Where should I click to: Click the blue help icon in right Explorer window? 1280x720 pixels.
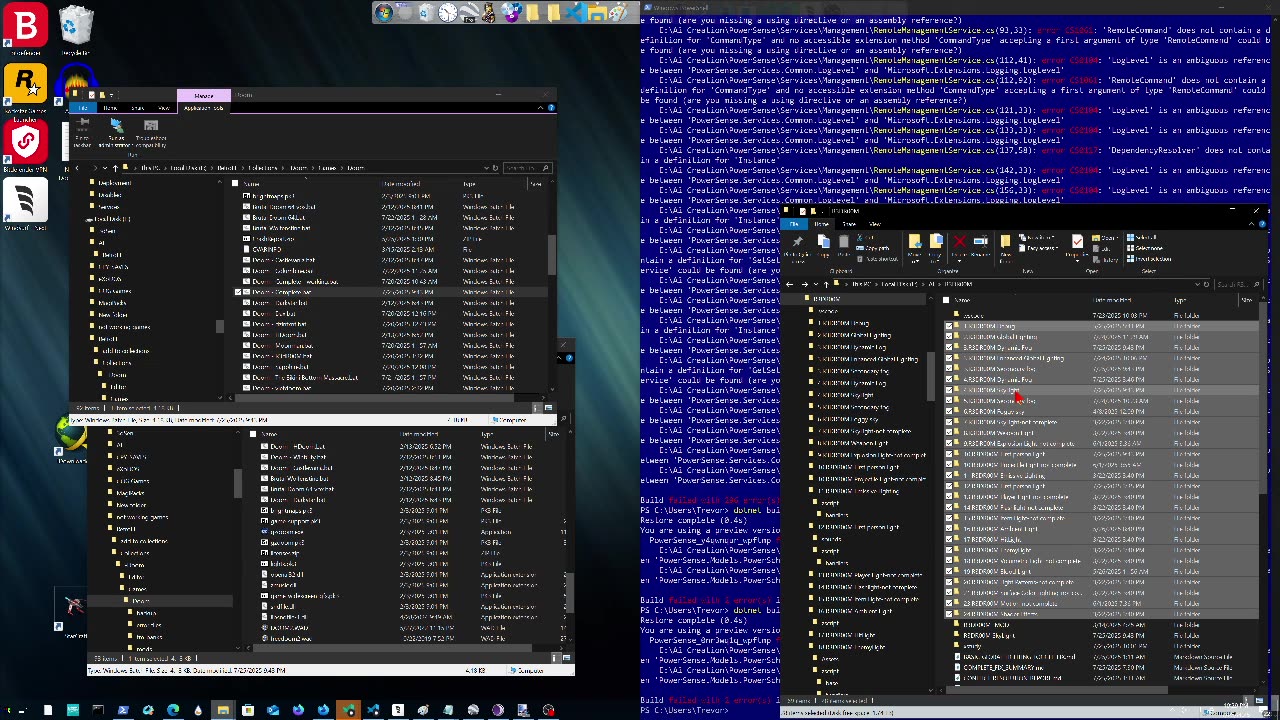[1262, 224]
